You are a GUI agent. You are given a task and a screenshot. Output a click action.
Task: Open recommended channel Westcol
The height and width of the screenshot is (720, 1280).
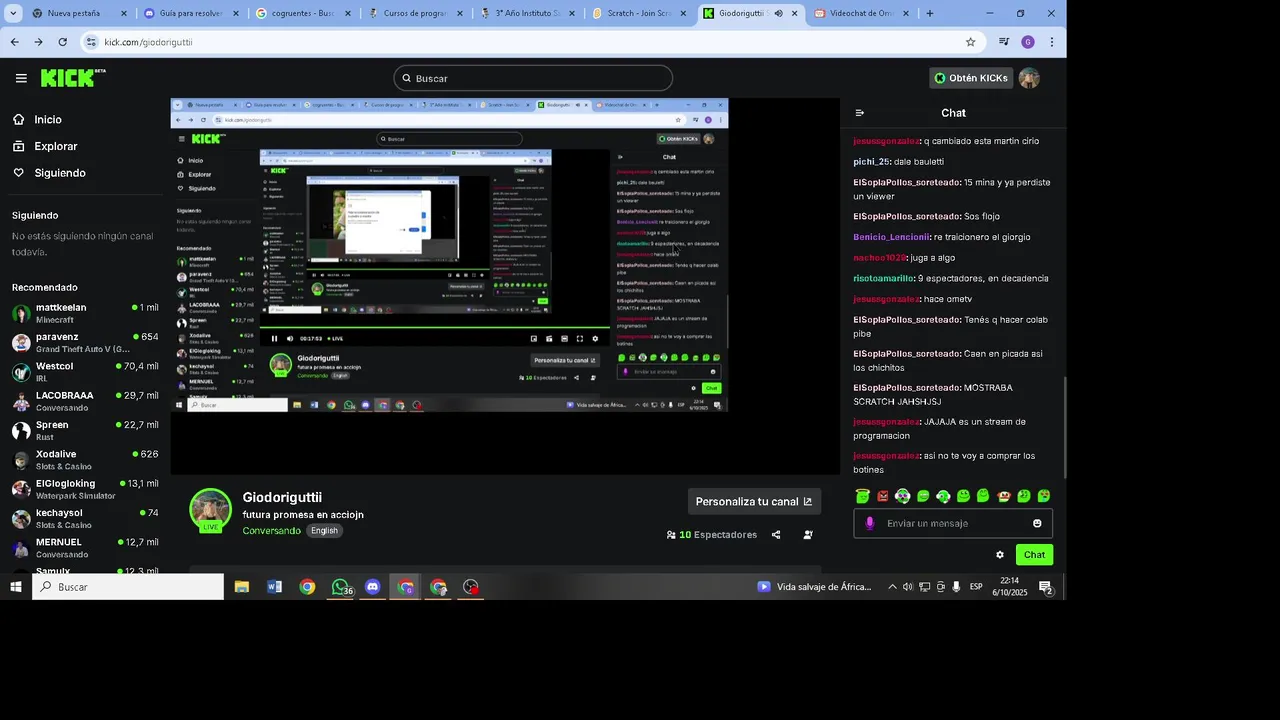click(85, 372)
